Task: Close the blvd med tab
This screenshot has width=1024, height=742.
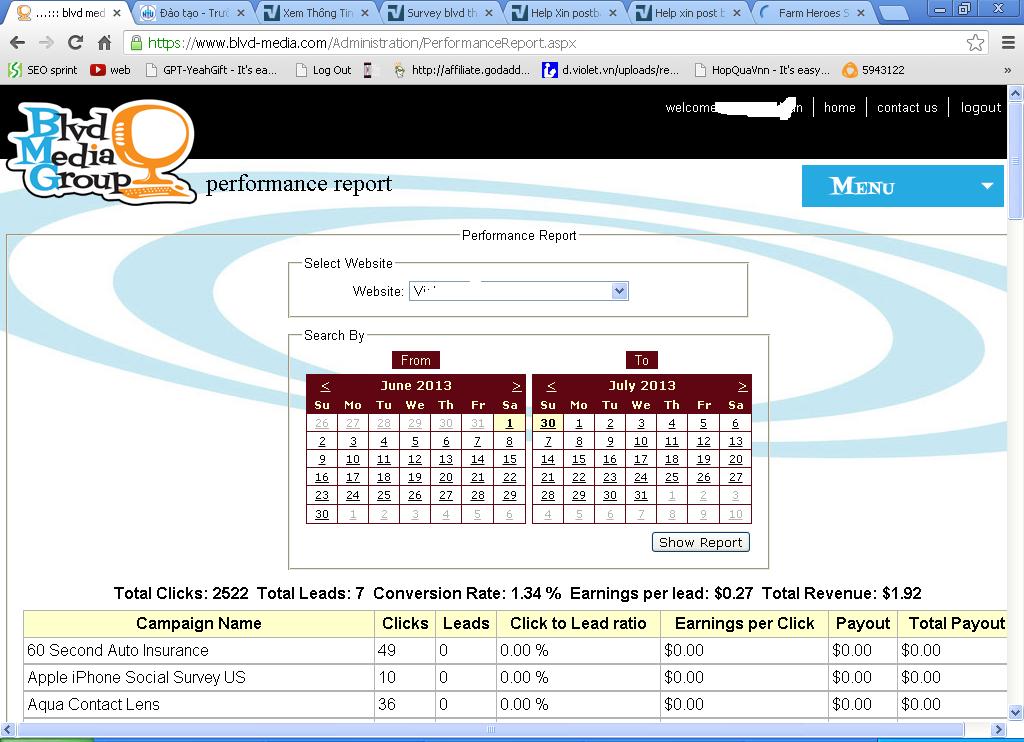Action: [x=116, y=12]
